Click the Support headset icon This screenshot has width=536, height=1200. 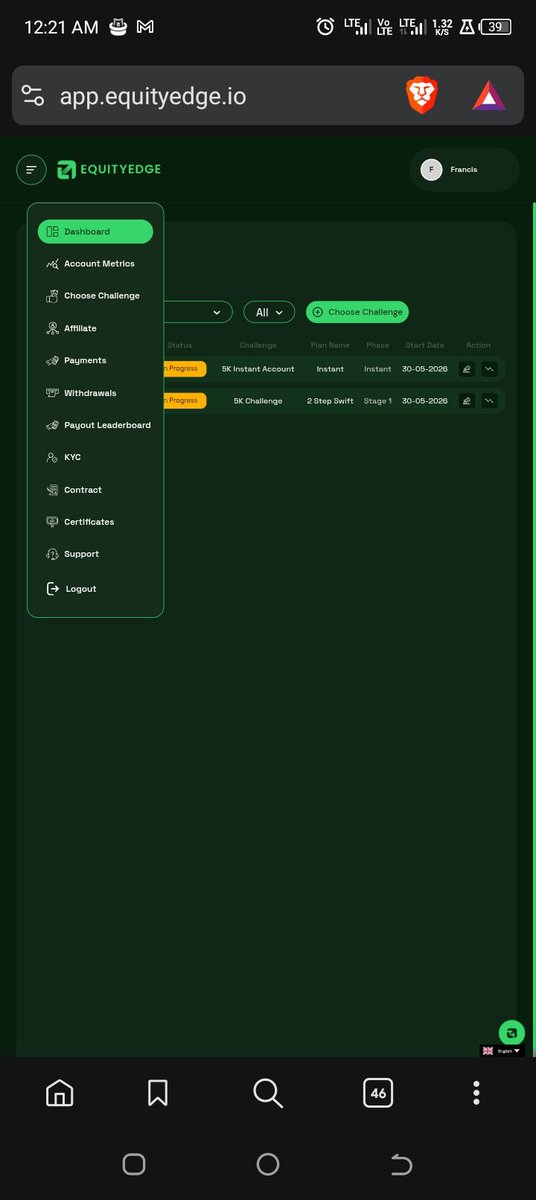tap(53, 554)
